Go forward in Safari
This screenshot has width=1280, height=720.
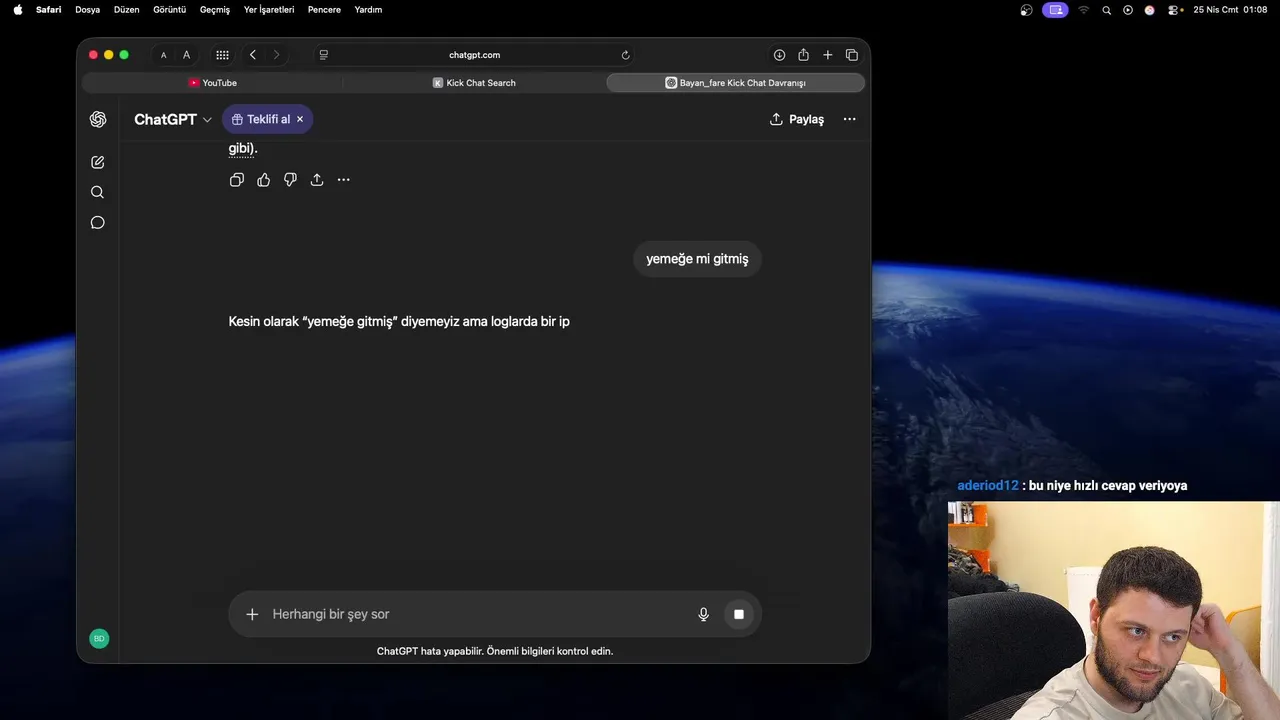click(x=276, y=55)
